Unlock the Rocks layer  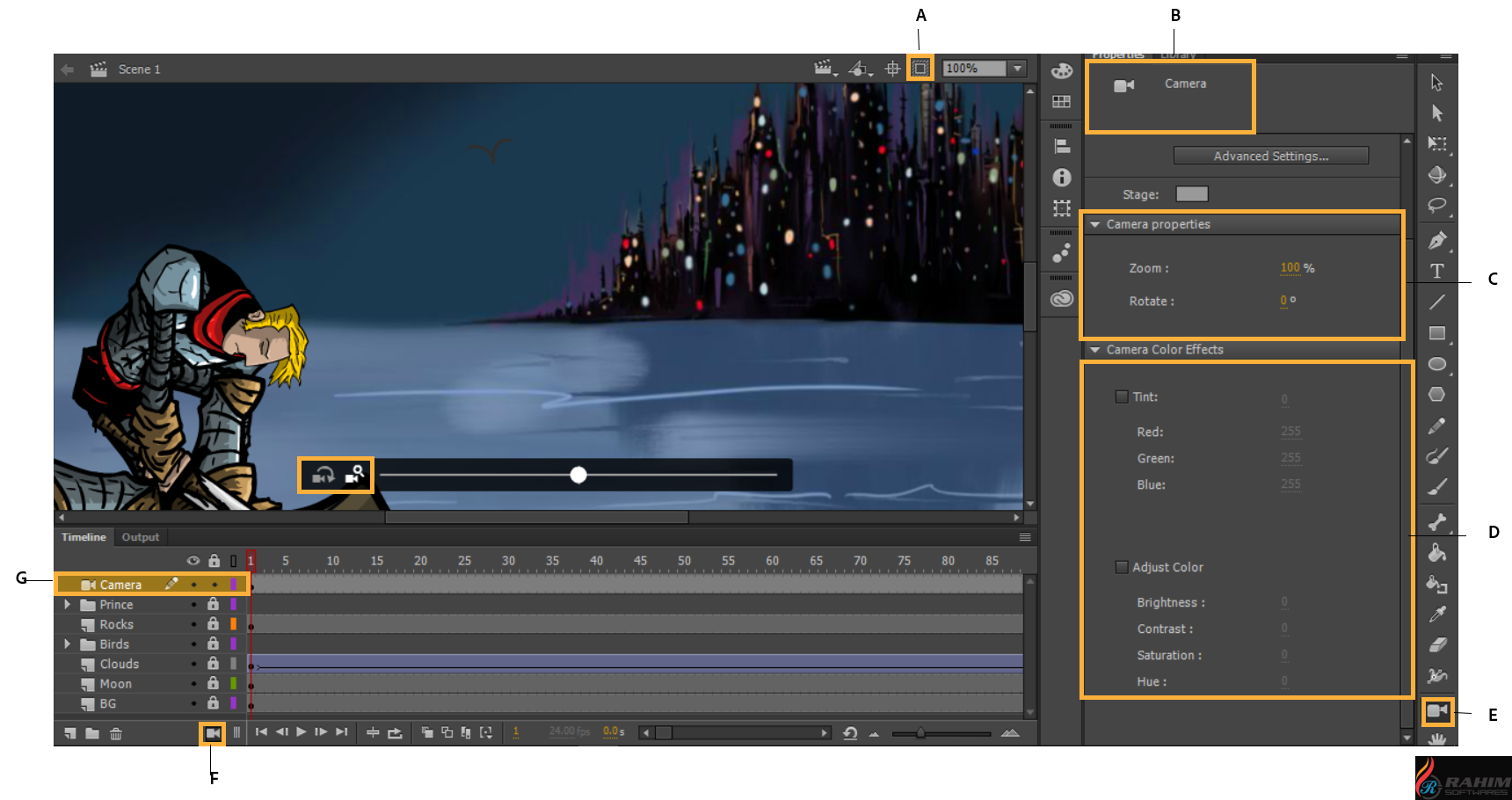(x=213, y=624)
